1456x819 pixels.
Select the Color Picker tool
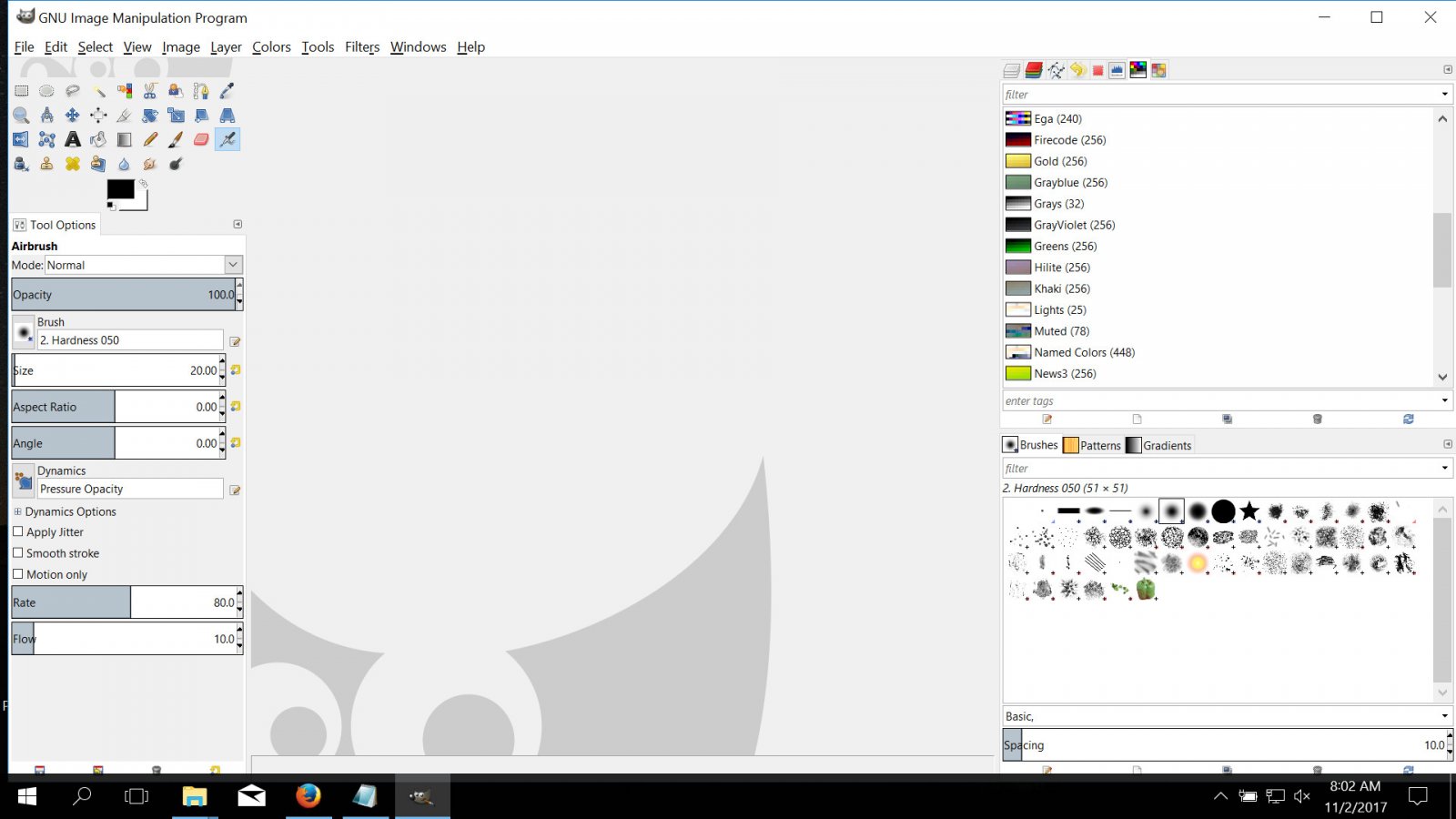227,91
